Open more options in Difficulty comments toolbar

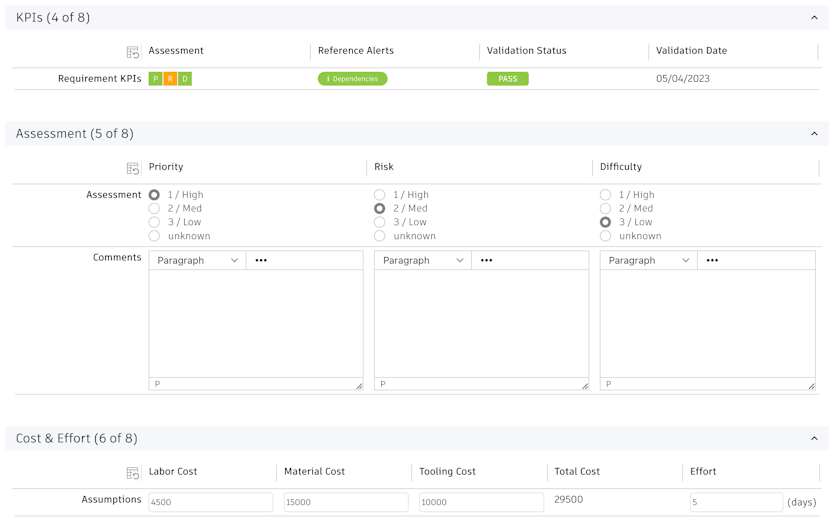tap(712, 261)
